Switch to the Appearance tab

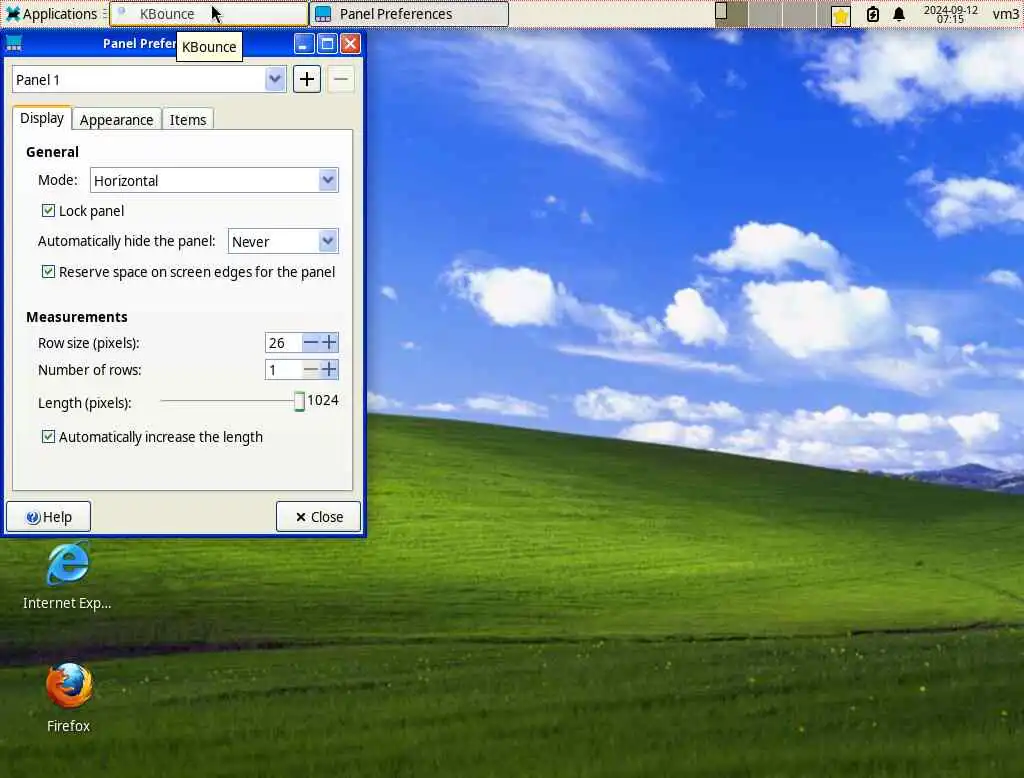(x=116, y=120)
